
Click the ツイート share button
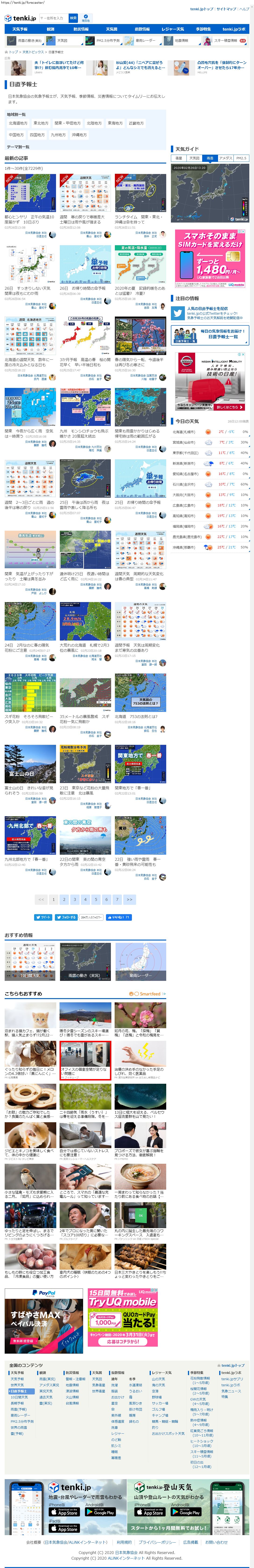point(43,917)
